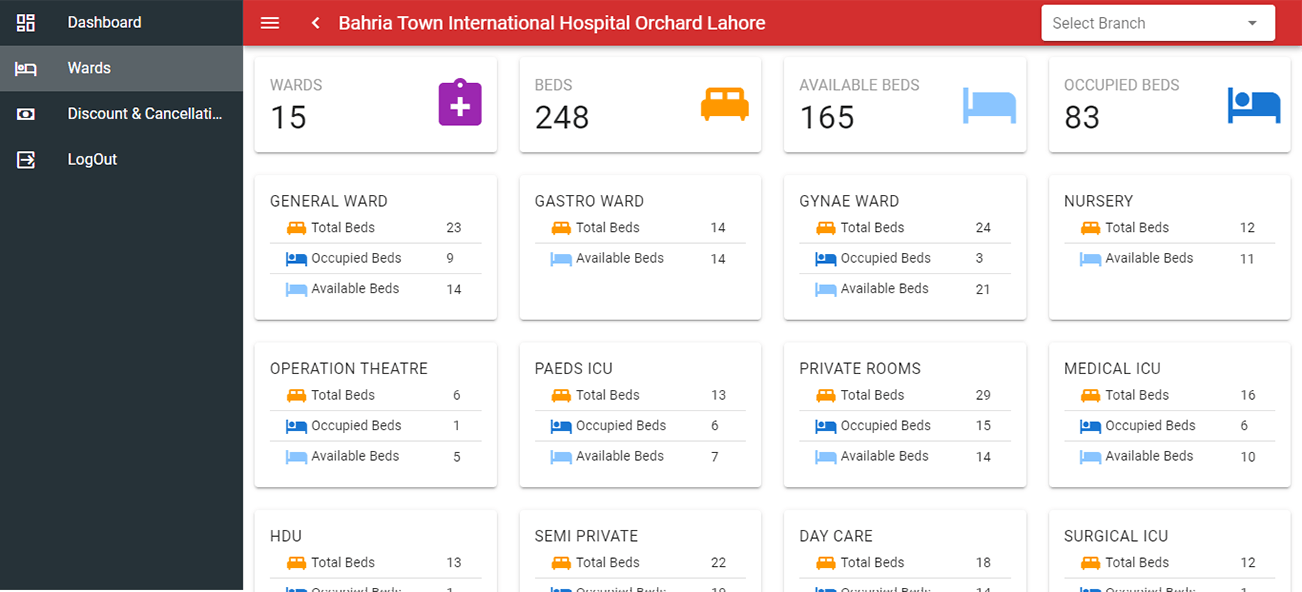The image size is (1302, 592).
Task: Click General Ward total beds value 23
Action: point(454,228)
